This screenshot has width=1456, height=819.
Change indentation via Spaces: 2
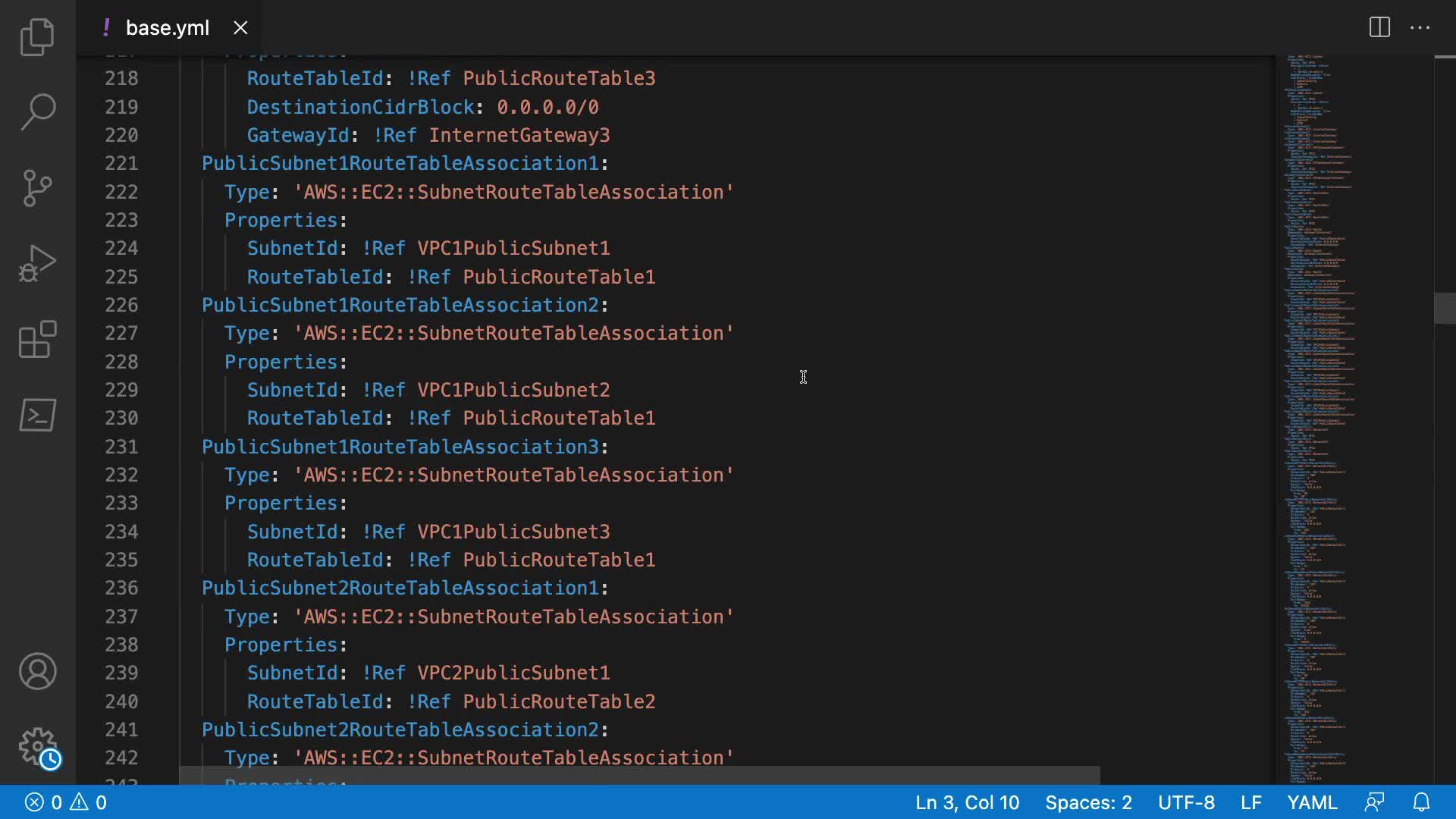pos(1088,802)
